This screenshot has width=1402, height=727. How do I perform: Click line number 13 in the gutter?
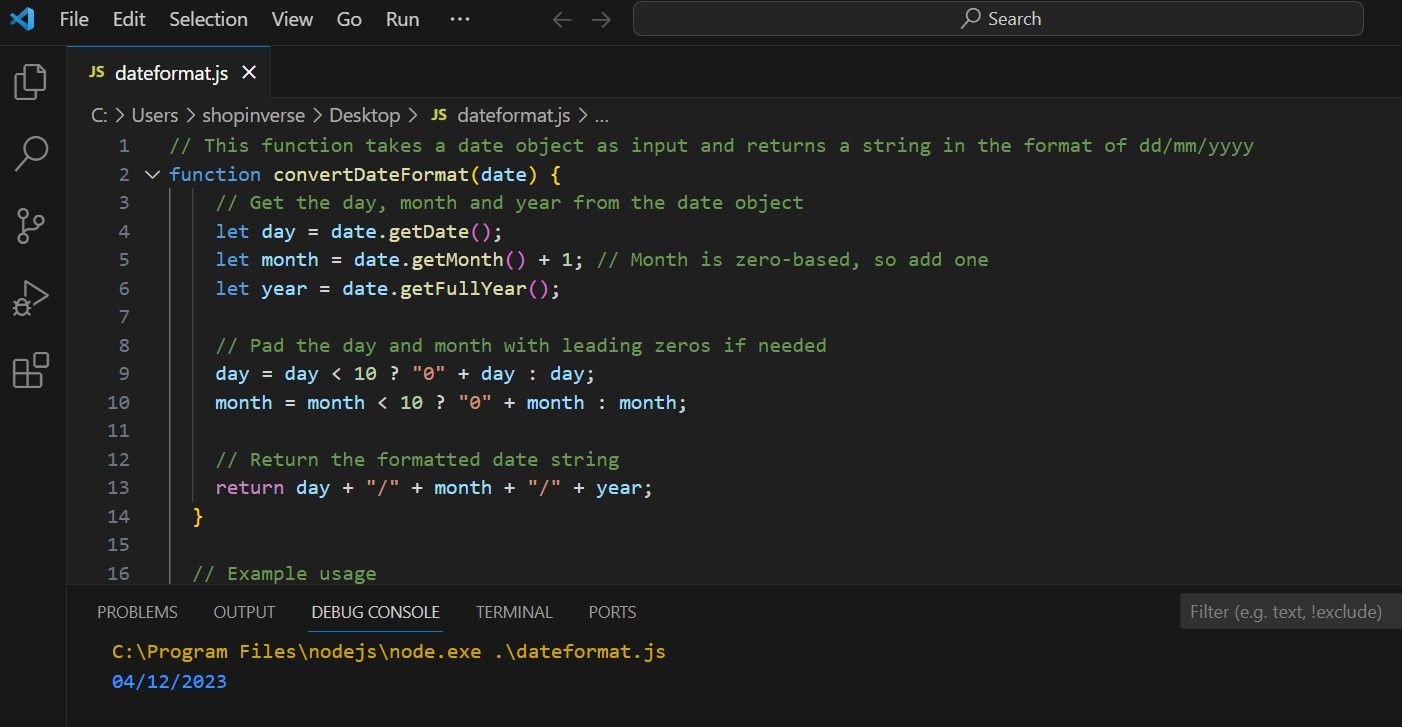point(118,488)
